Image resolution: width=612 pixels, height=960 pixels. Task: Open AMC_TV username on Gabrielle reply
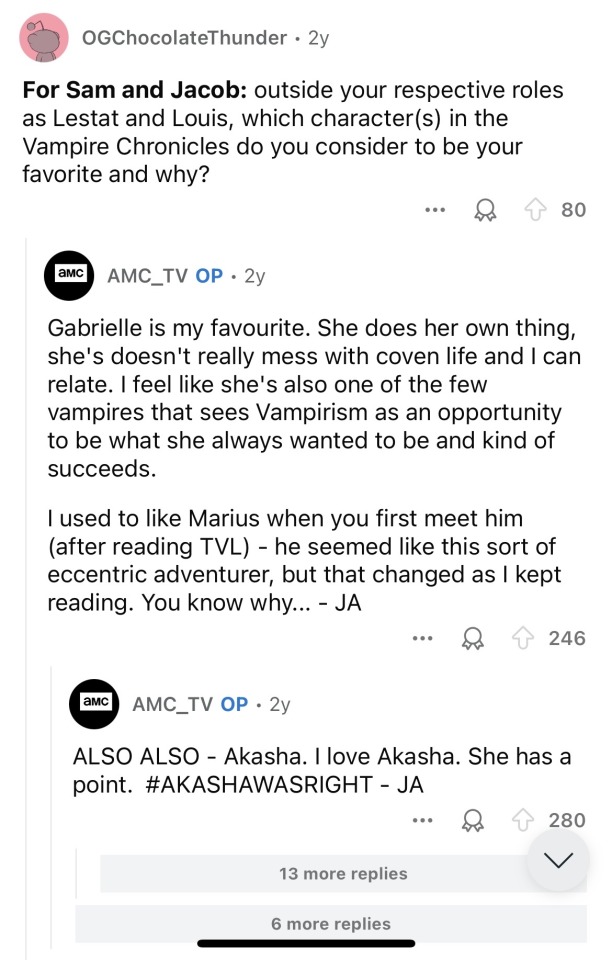150,276
